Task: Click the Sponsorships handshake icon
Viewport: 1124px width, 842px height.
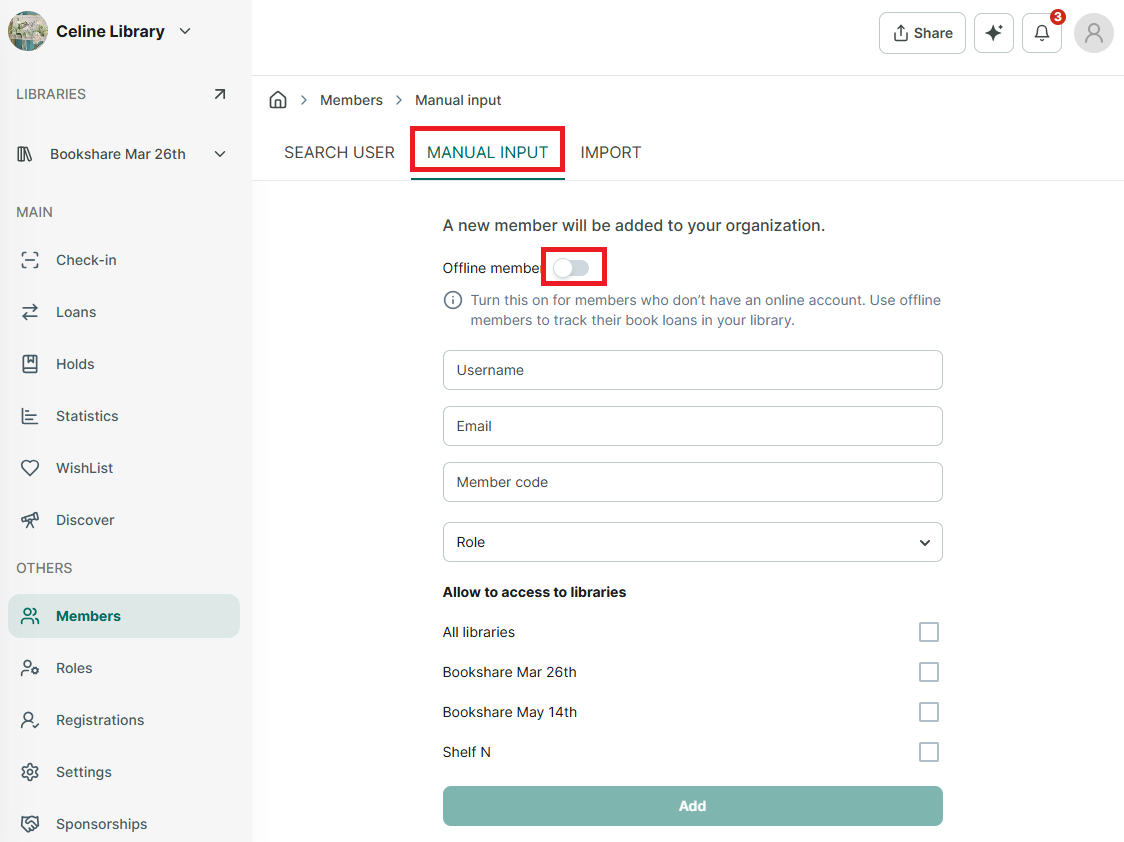Action: (x=30, y=824)
